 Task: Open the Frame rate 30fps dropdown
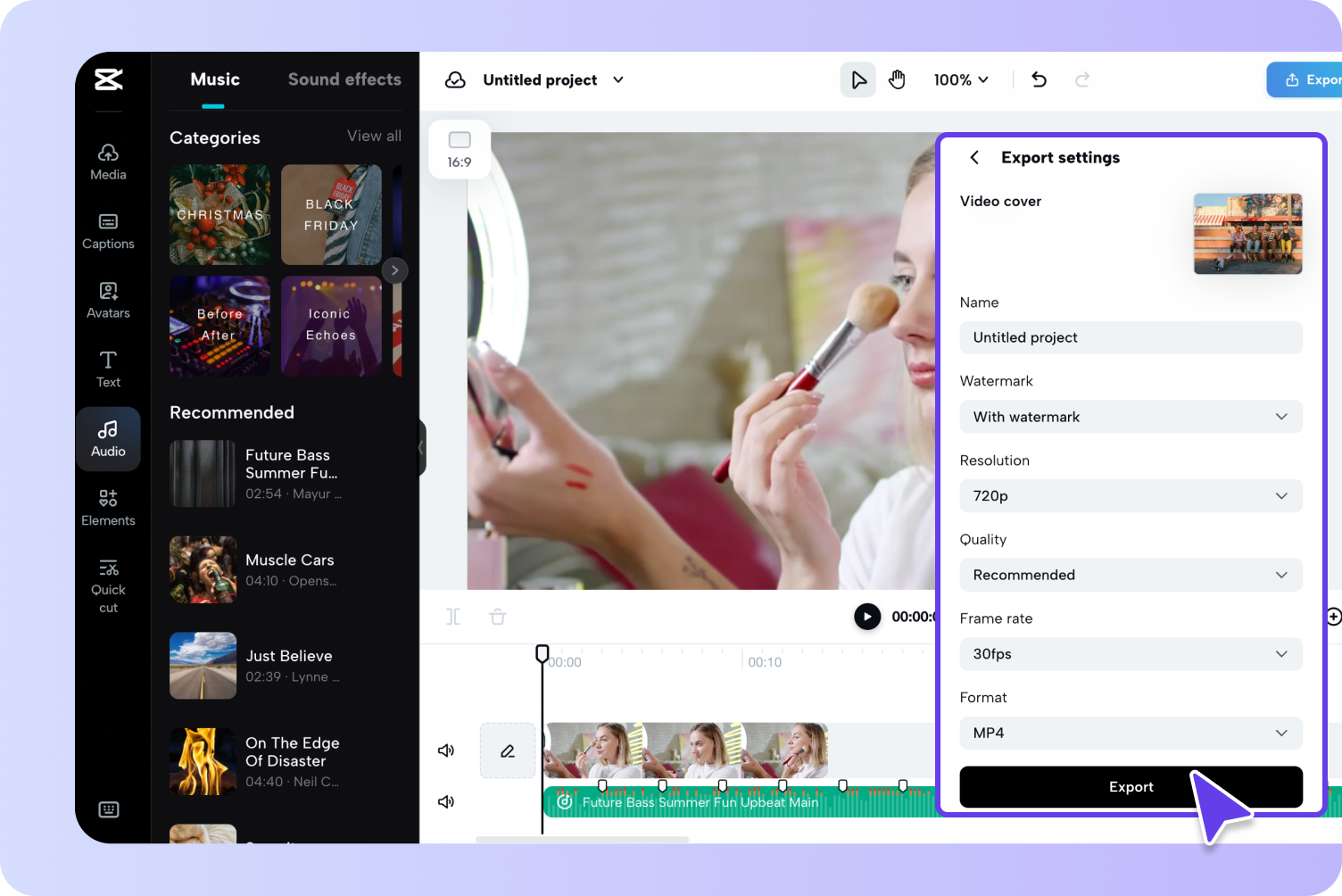[1131, 654]
